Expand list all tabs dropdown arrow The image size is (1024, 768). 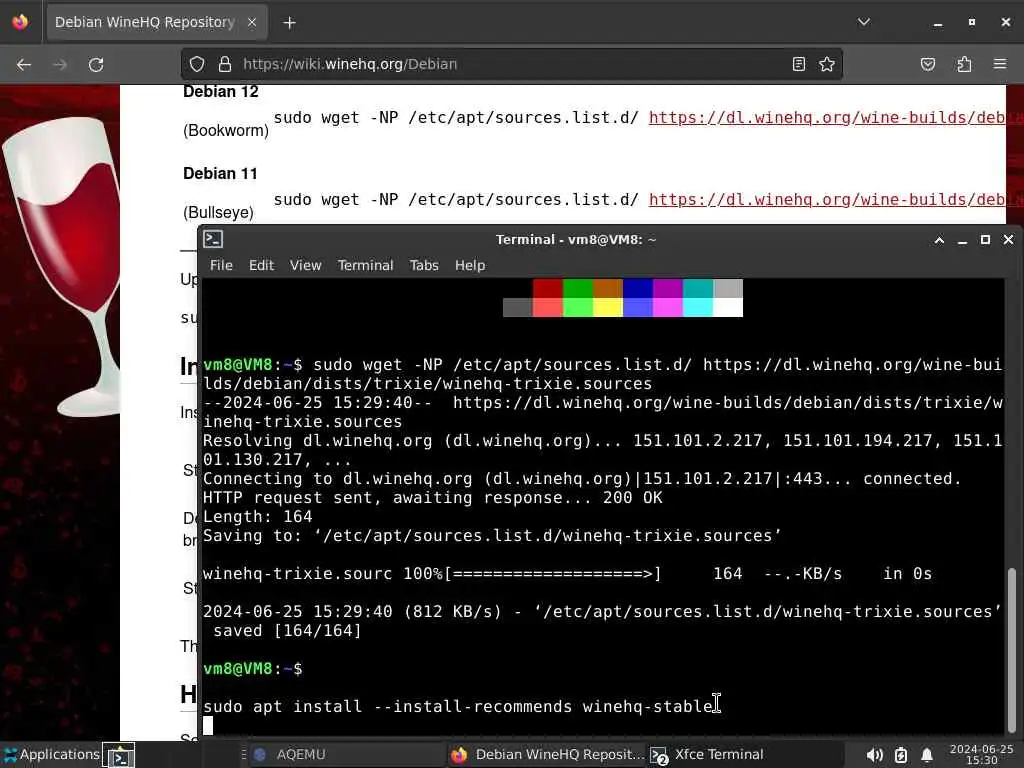pyautogui.click(x=863, y=22)
